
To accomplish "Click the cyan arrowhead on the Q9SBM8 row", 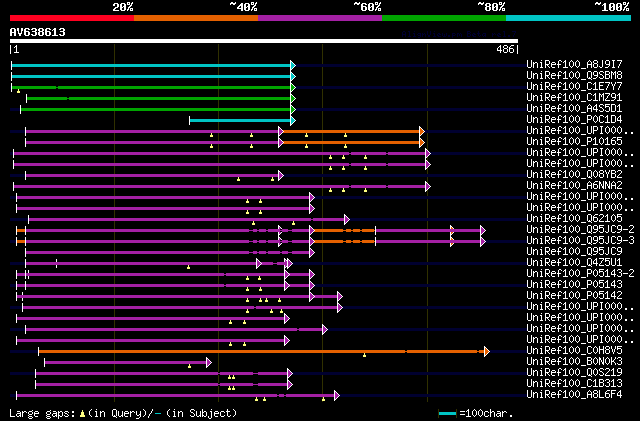I will 293,76.
